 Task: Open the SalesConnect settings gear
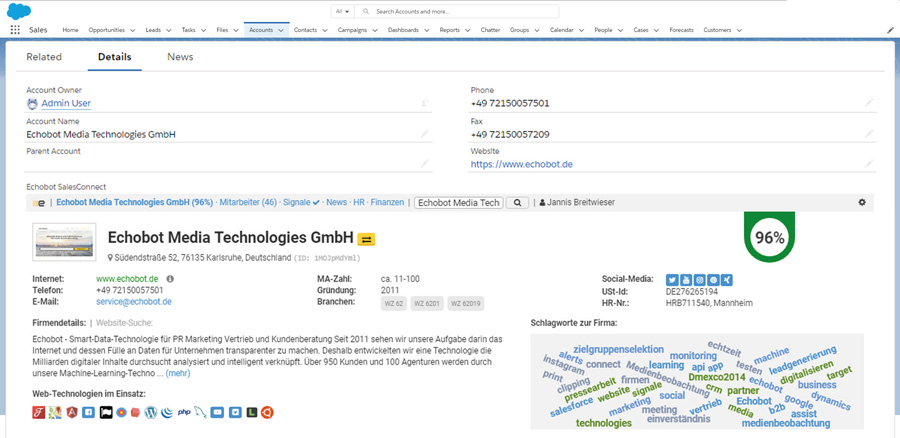862,202
